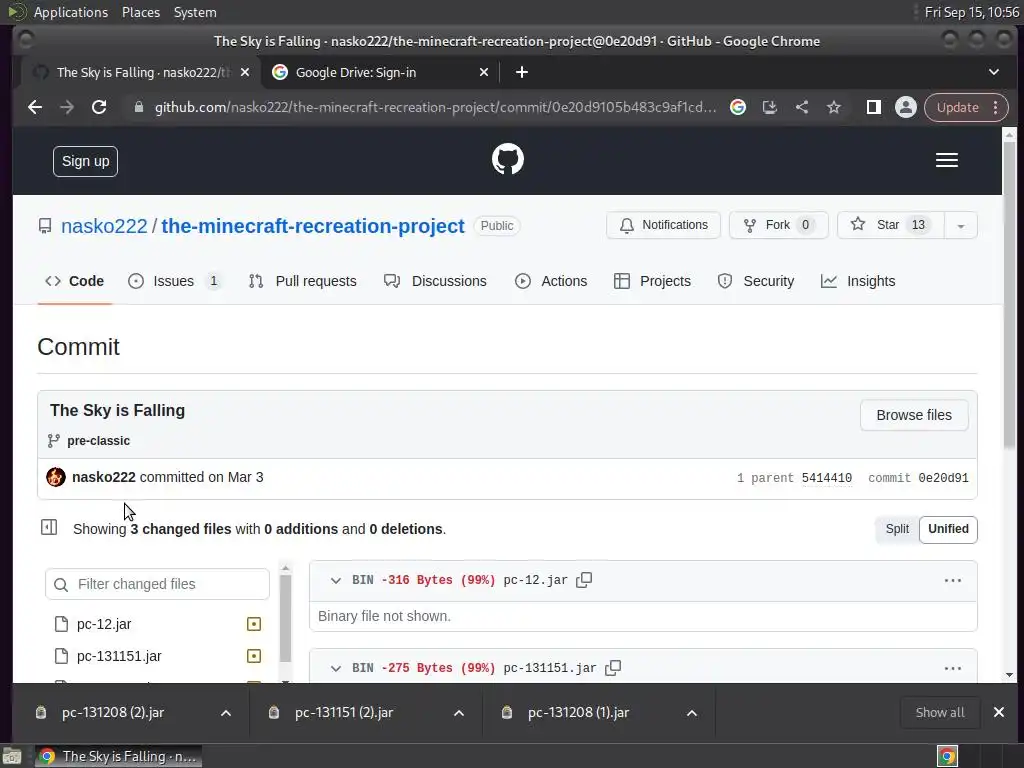Click the Notifications button

click(664, 225)
